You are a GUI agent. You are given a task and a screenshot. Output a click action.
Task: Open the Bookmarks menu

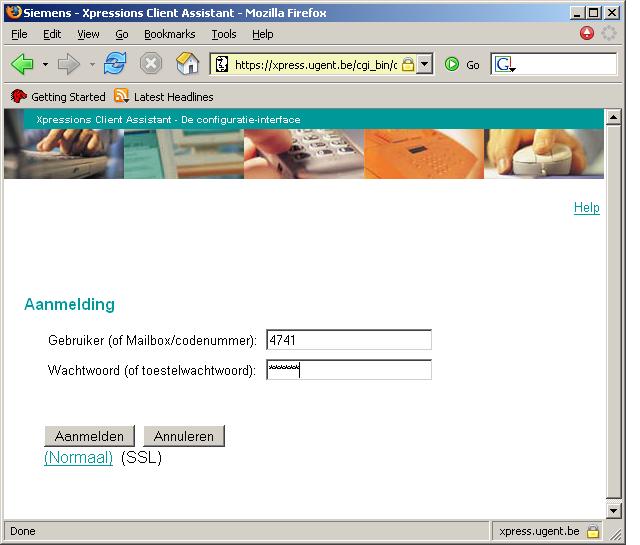coord(169,34)
